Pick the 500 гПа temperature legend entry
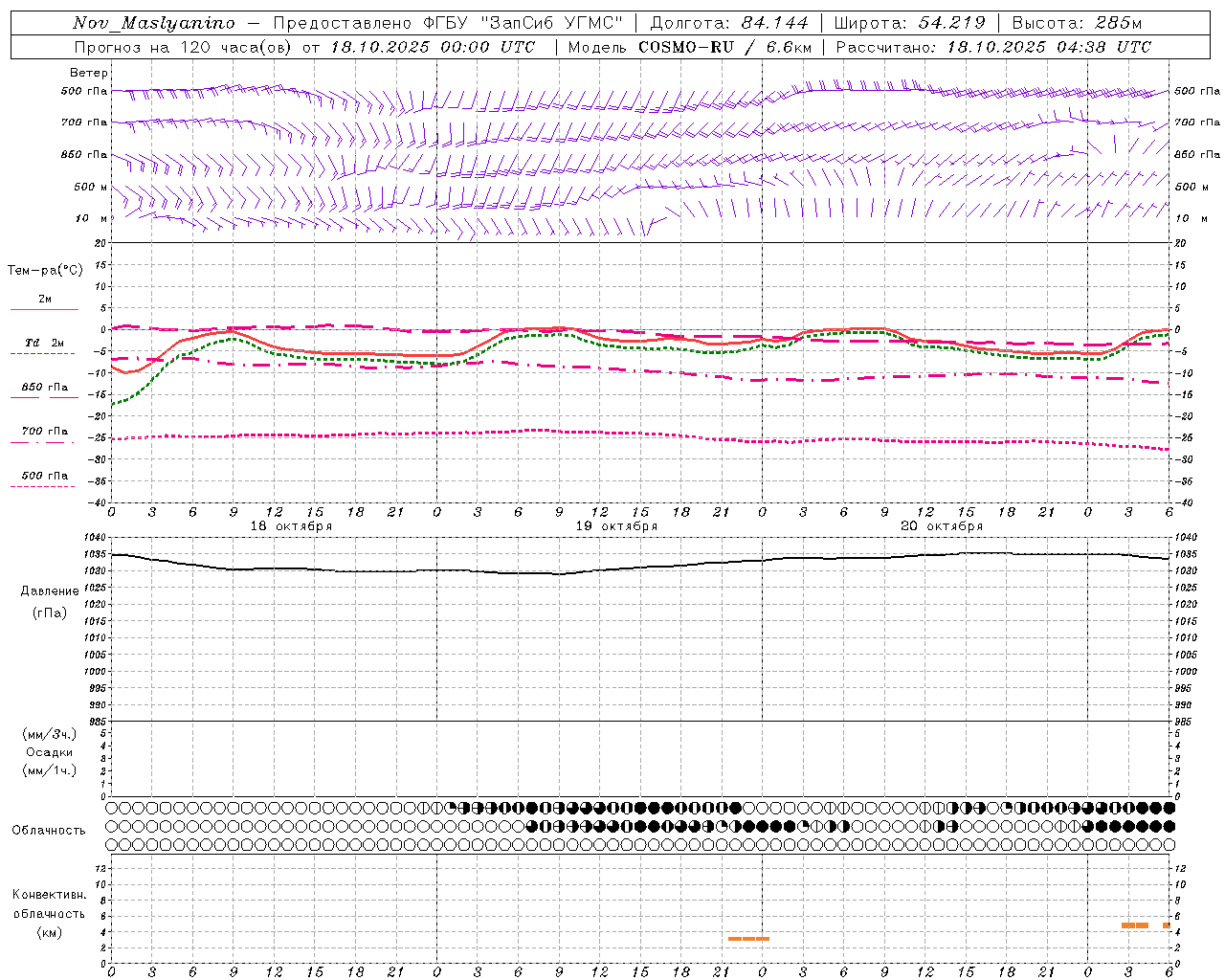Viewport: 1225px width, 980px height. (44, 476)
